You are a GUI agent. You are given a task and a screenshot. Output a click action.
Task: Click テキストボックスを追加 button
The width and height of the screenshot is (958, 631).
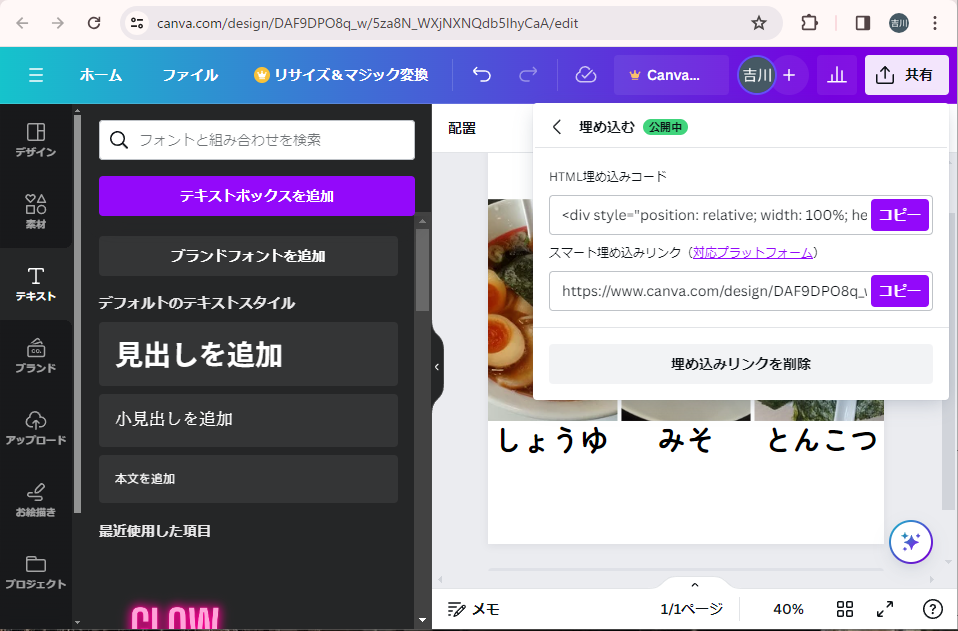tap(256, 196)
